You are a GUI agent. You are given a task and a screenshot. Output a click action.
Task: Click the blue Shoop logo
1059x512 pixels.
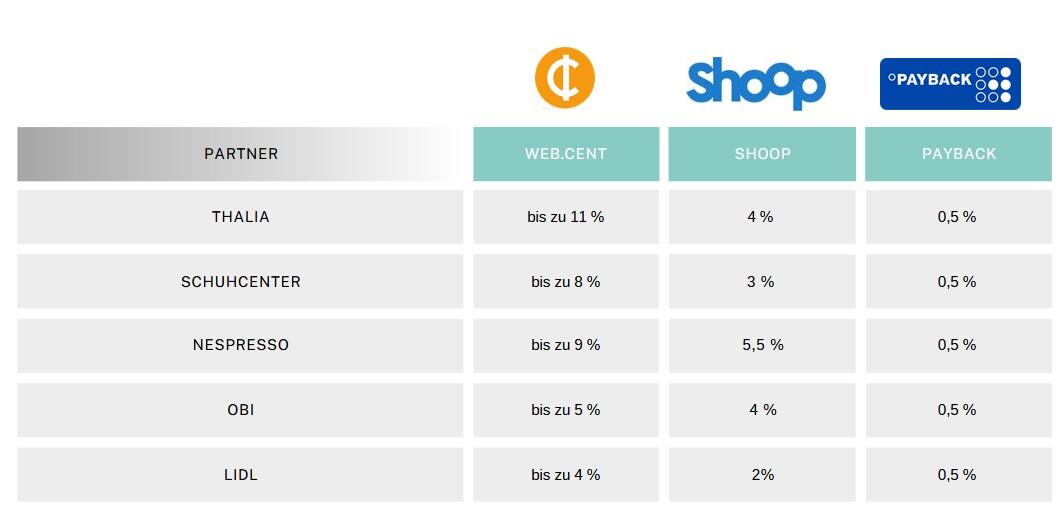[x=756, y=84]
